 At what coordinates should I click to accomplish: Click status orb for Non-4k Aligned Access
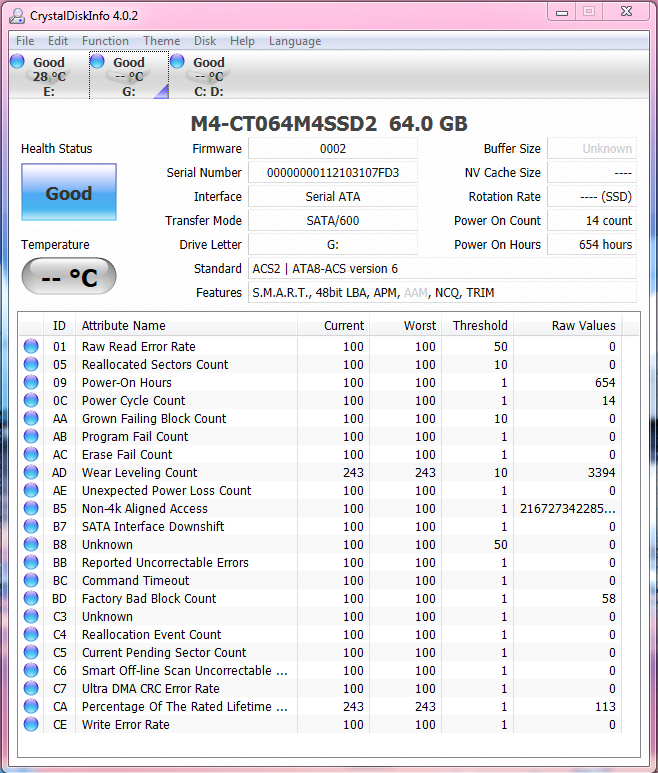[x=31, y=508]
